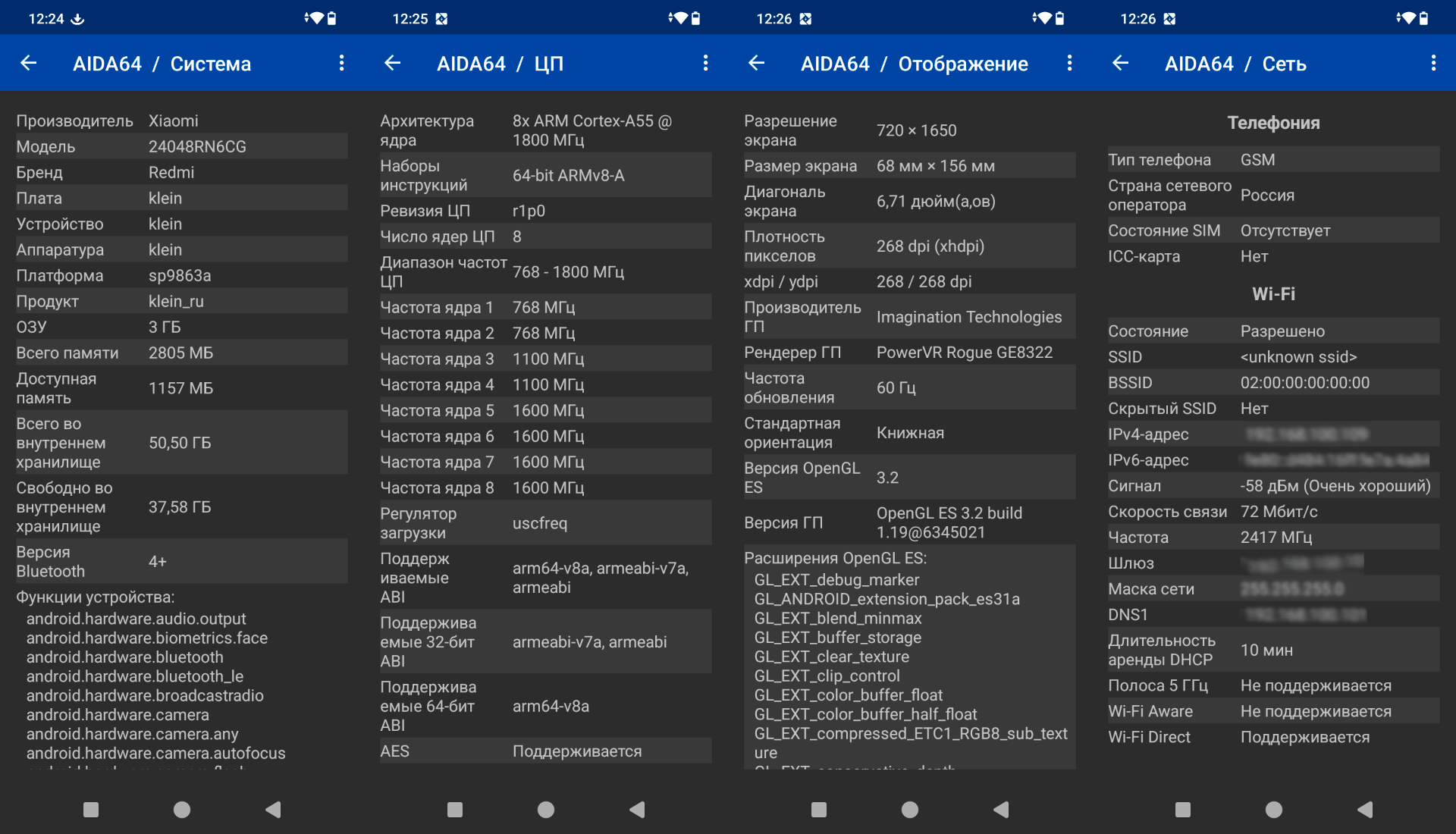Image resolution: width=1456 pixels, height=834 pixels.
Task: Go back from the Сеть screen
Action: pos(1121,64)
